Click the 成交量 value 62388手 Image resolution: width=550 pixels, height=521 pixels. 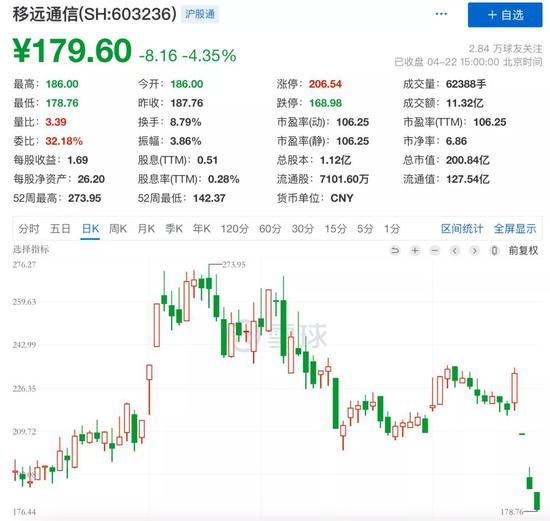point(466,84)
